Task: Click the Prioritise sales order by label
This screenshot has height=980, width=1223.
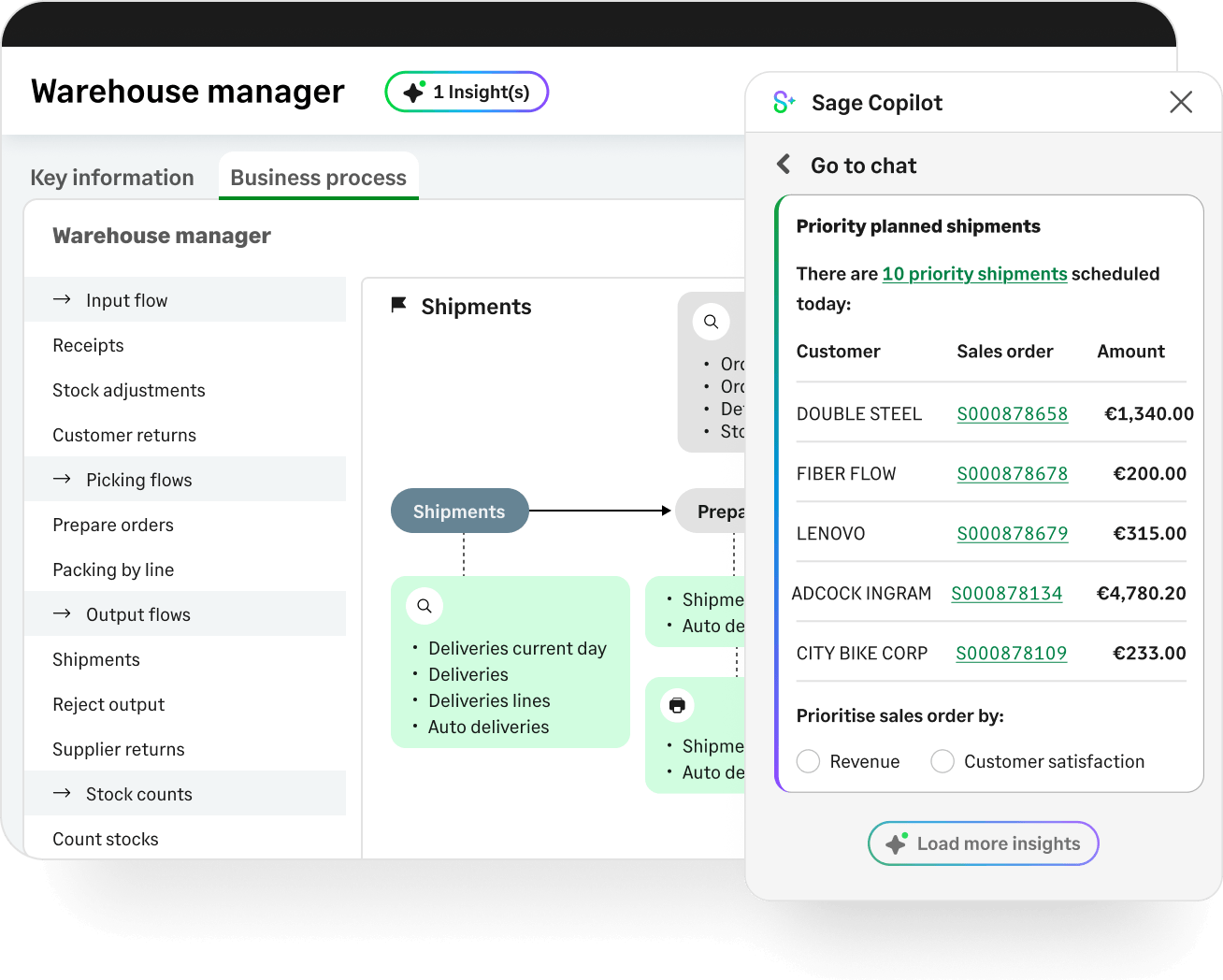Action: [x=899, y=716]
